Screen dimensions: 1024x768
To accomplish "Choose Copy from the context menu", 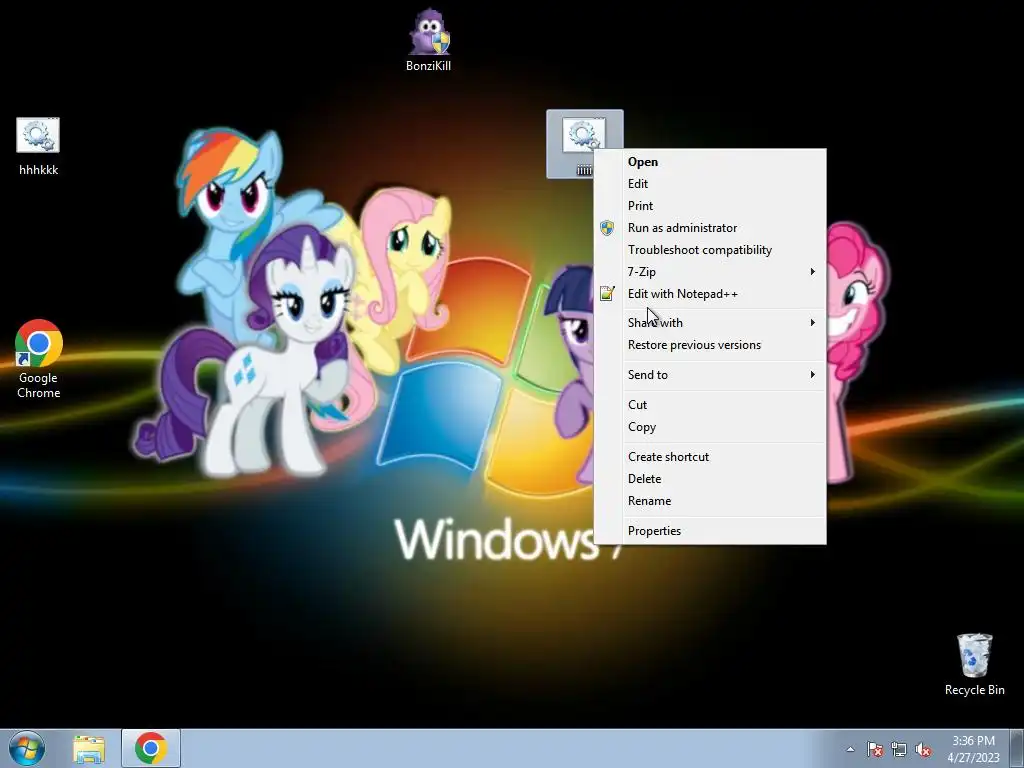I will 711,427.
